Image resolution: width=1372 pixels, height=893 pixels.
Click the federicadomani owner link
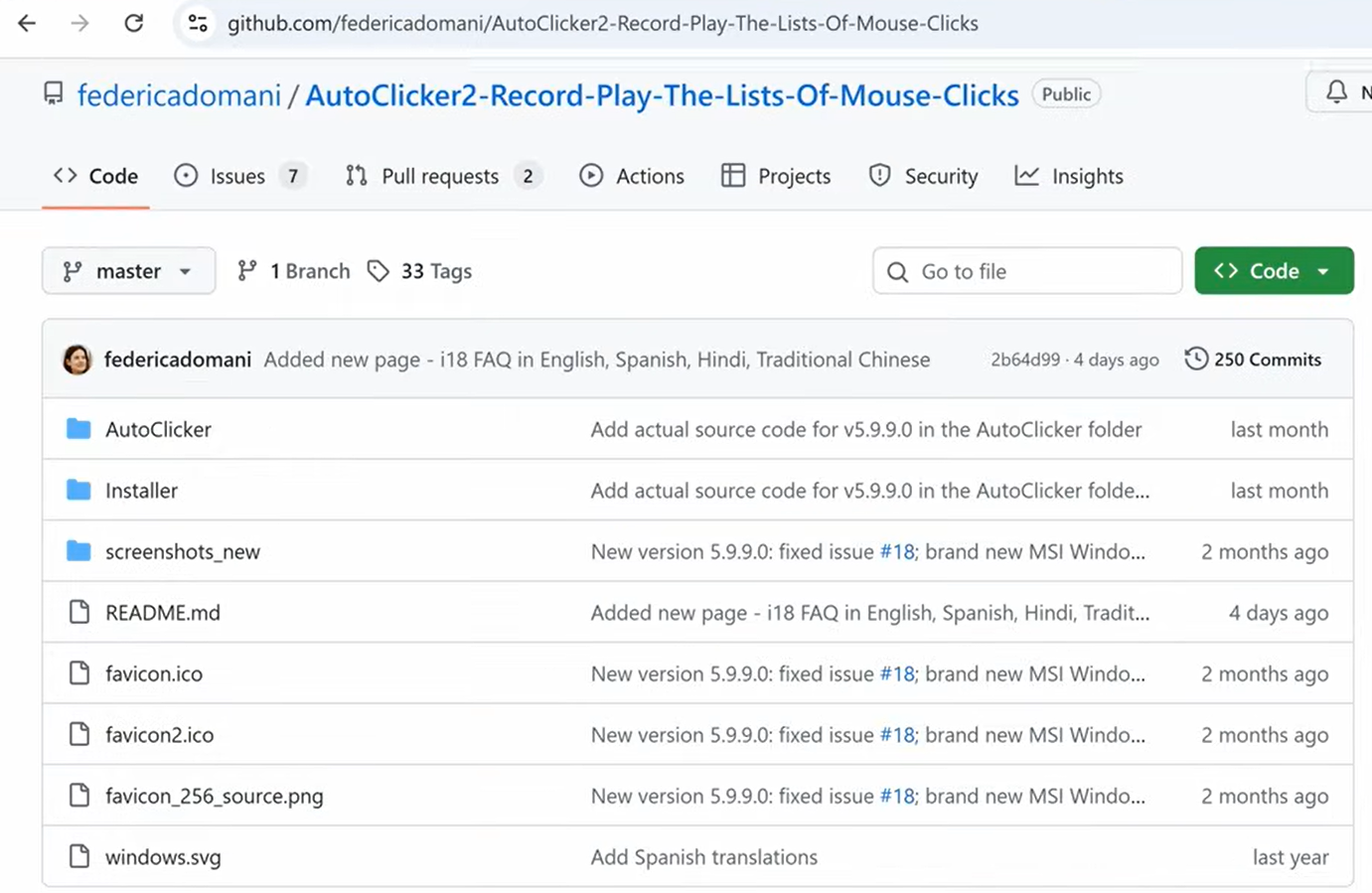pos(179,95)
